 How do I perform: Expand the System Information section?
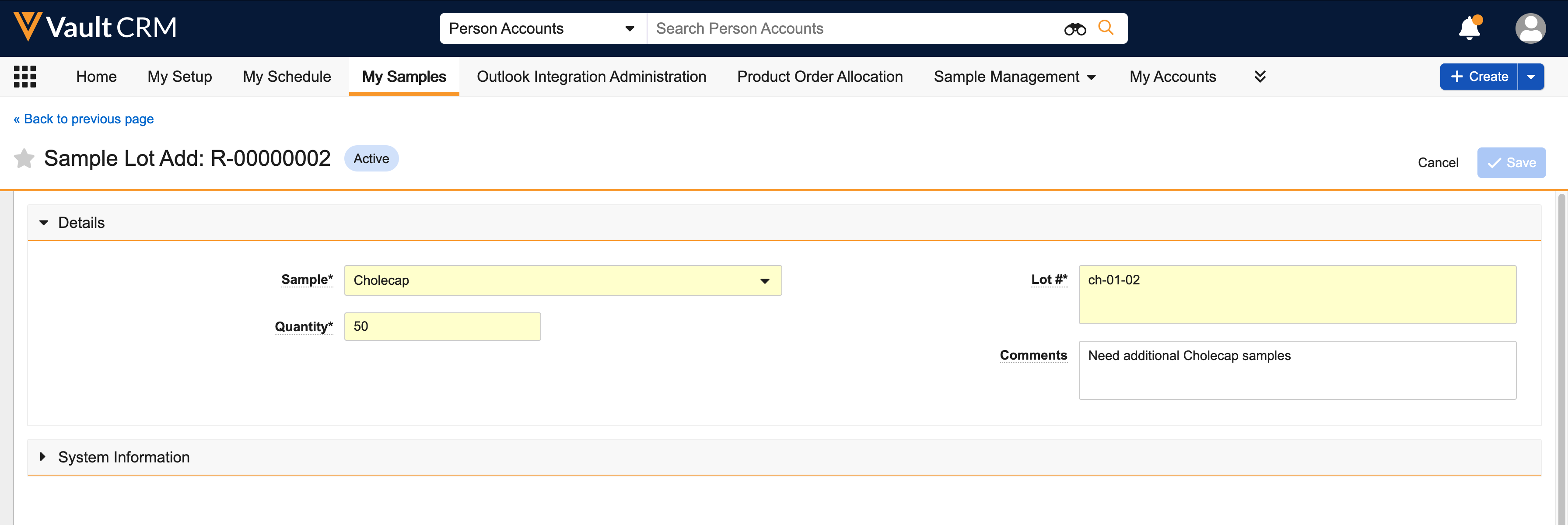click(x=42, y=457)
